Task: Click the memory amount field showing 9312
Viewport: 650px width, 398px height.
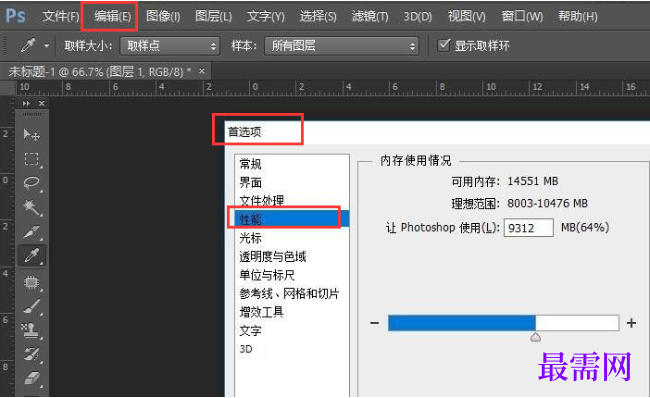Action: 529,228
